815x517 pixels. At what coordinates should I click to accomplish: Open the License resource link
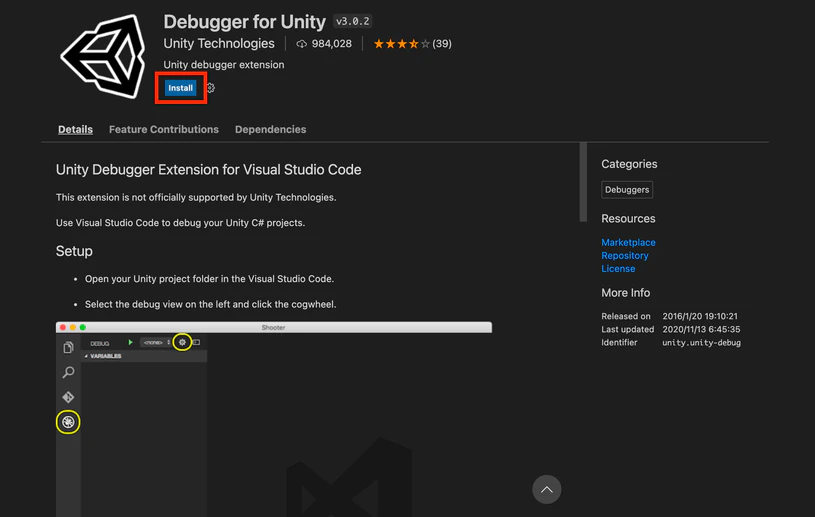[618, 269]
